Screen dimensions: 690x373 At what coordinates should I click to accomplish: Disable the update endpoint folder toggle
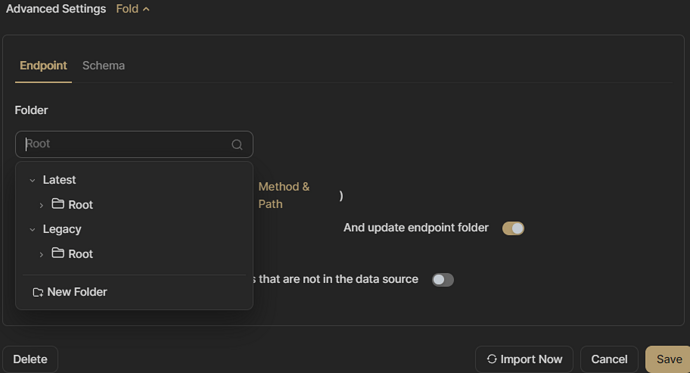pyautogui.click(x=513, y=228)
